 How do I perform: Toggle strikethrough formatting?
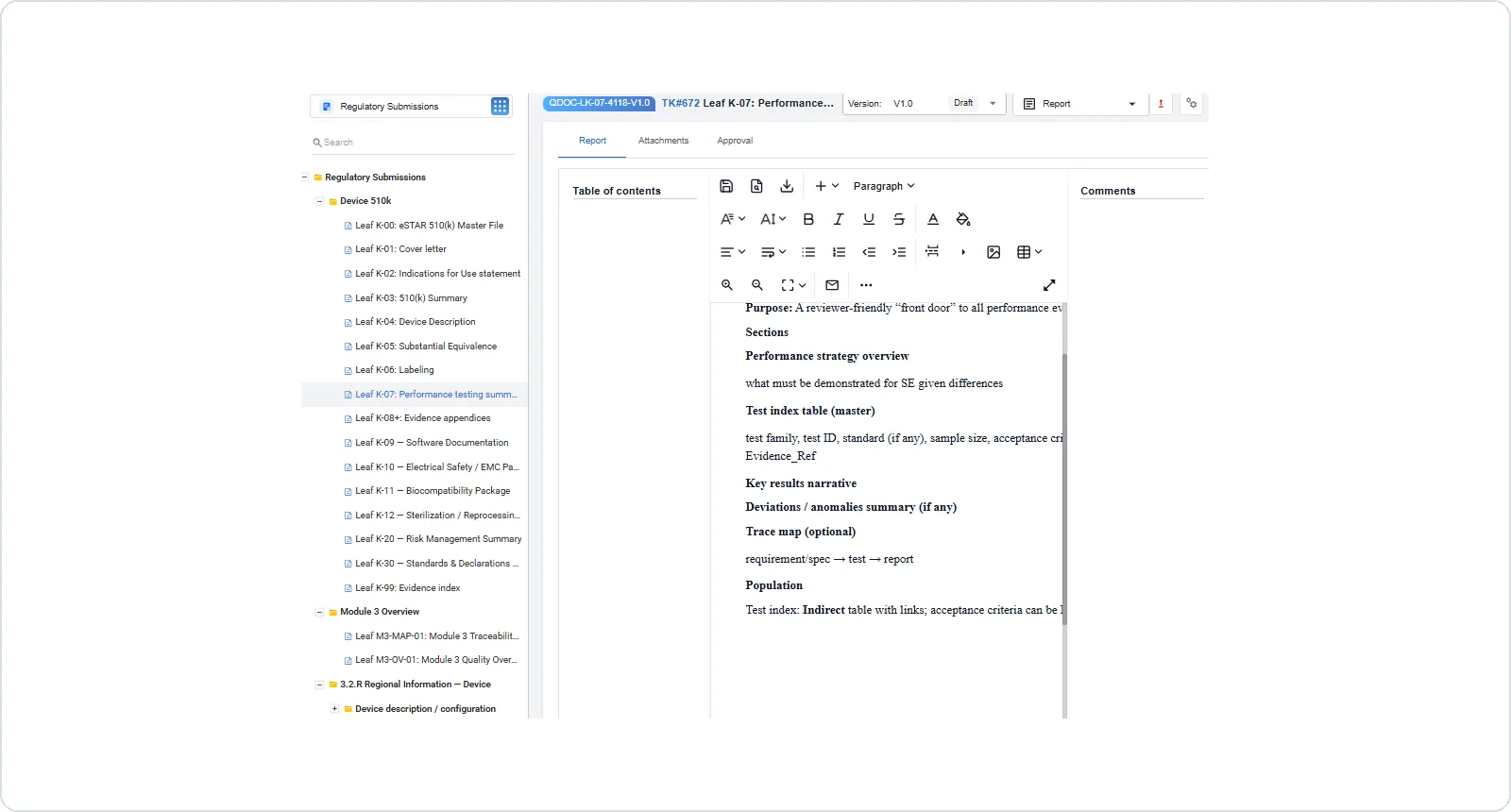click(899, 219)
